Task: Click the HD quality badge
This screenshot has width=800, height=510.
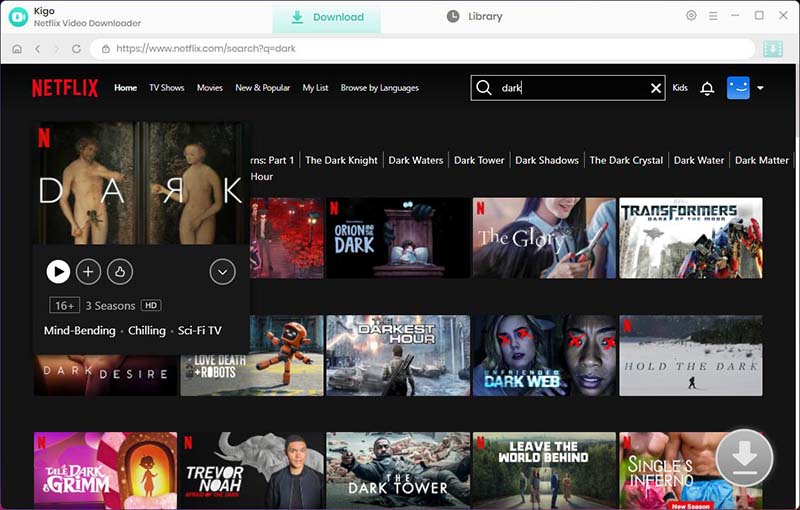Action: [x=151, y=305]
